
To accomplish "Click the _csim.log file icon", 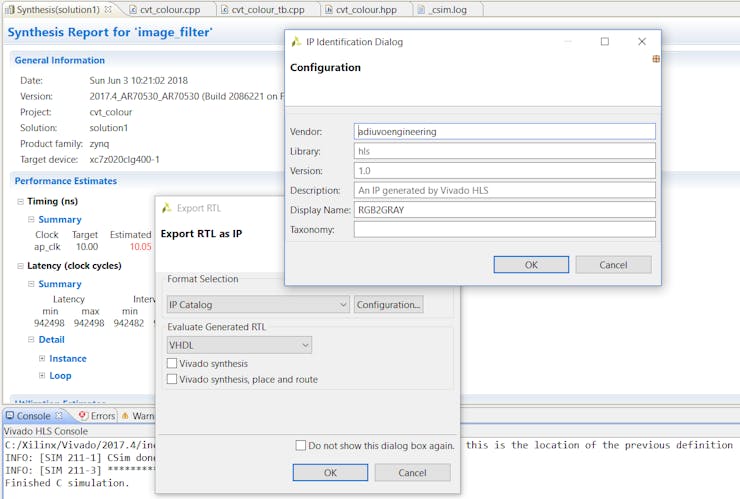I will click(x=421, y=9).
